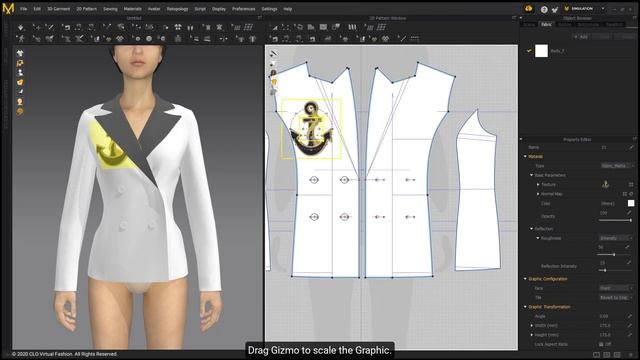Switch to the Fabric tab in Object Browser

click(x=546, y=24)
